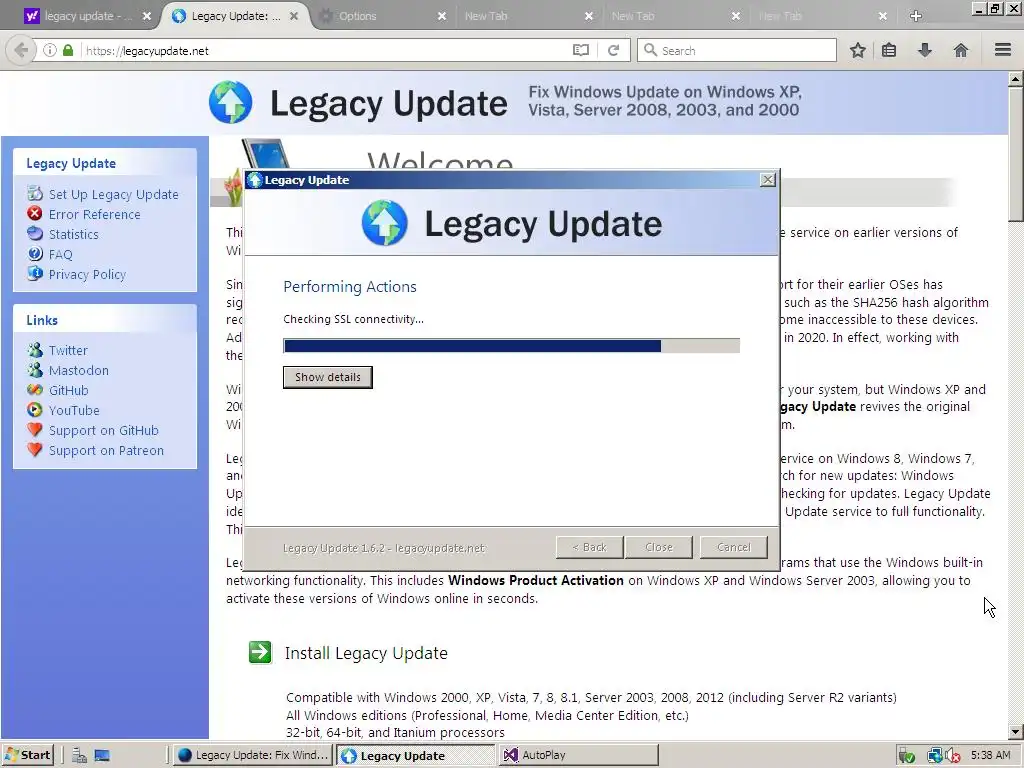Switch to Legacy Update installer taskbar item

point(415,755)
